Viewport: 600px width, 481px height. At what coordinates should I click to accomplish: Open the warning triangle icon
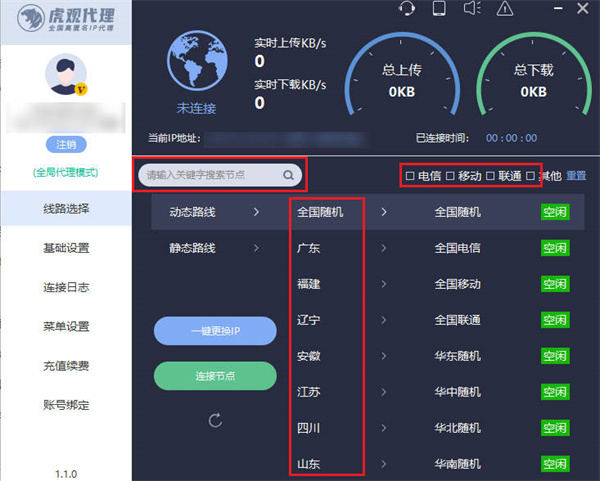pos(505,8)
